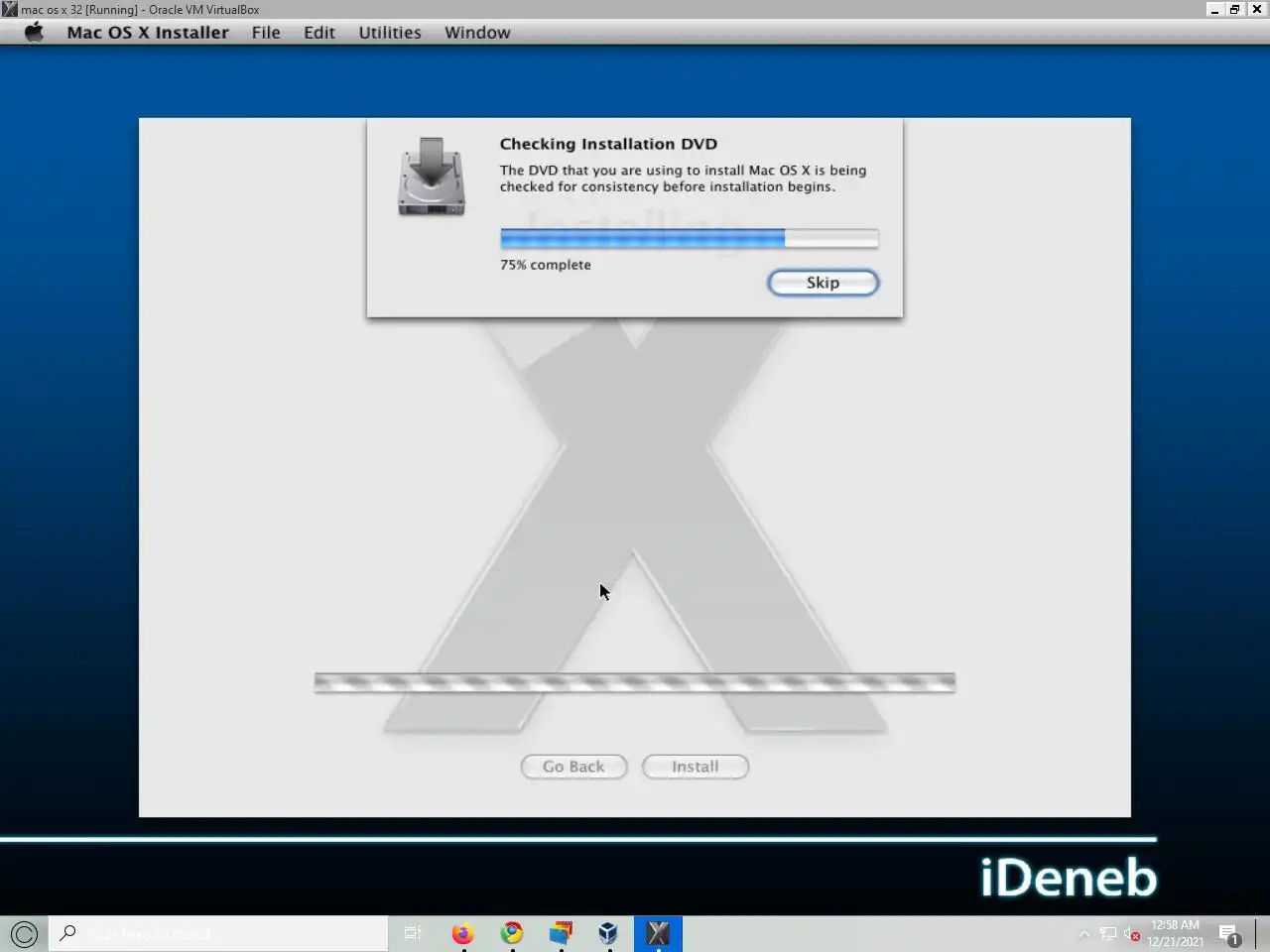Open the Utilities menu
This screenshot has width=1270, height=952.
pos(390,32)
